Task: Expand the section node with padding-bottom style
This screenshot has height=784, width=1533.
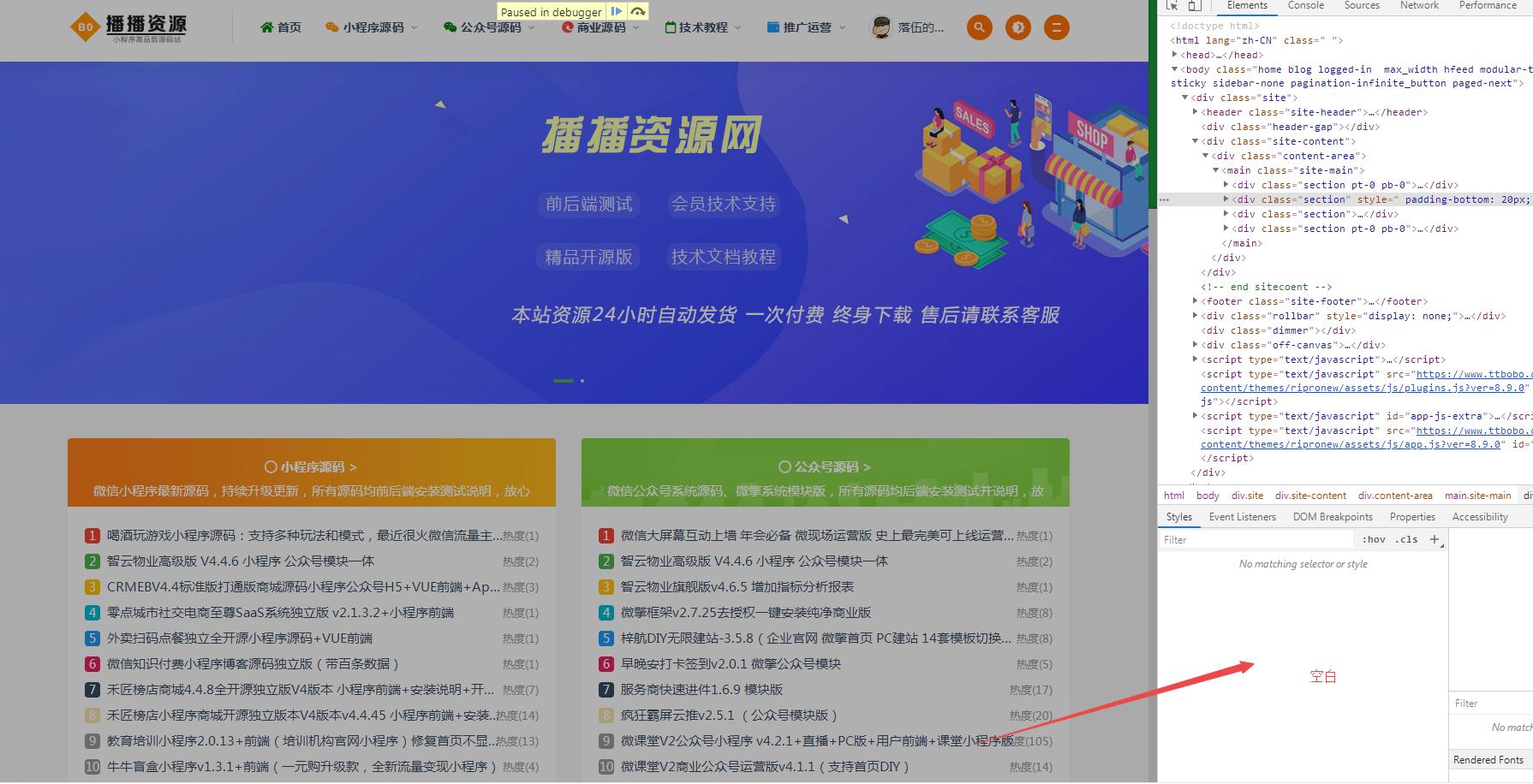Action: click(1226, 199)
